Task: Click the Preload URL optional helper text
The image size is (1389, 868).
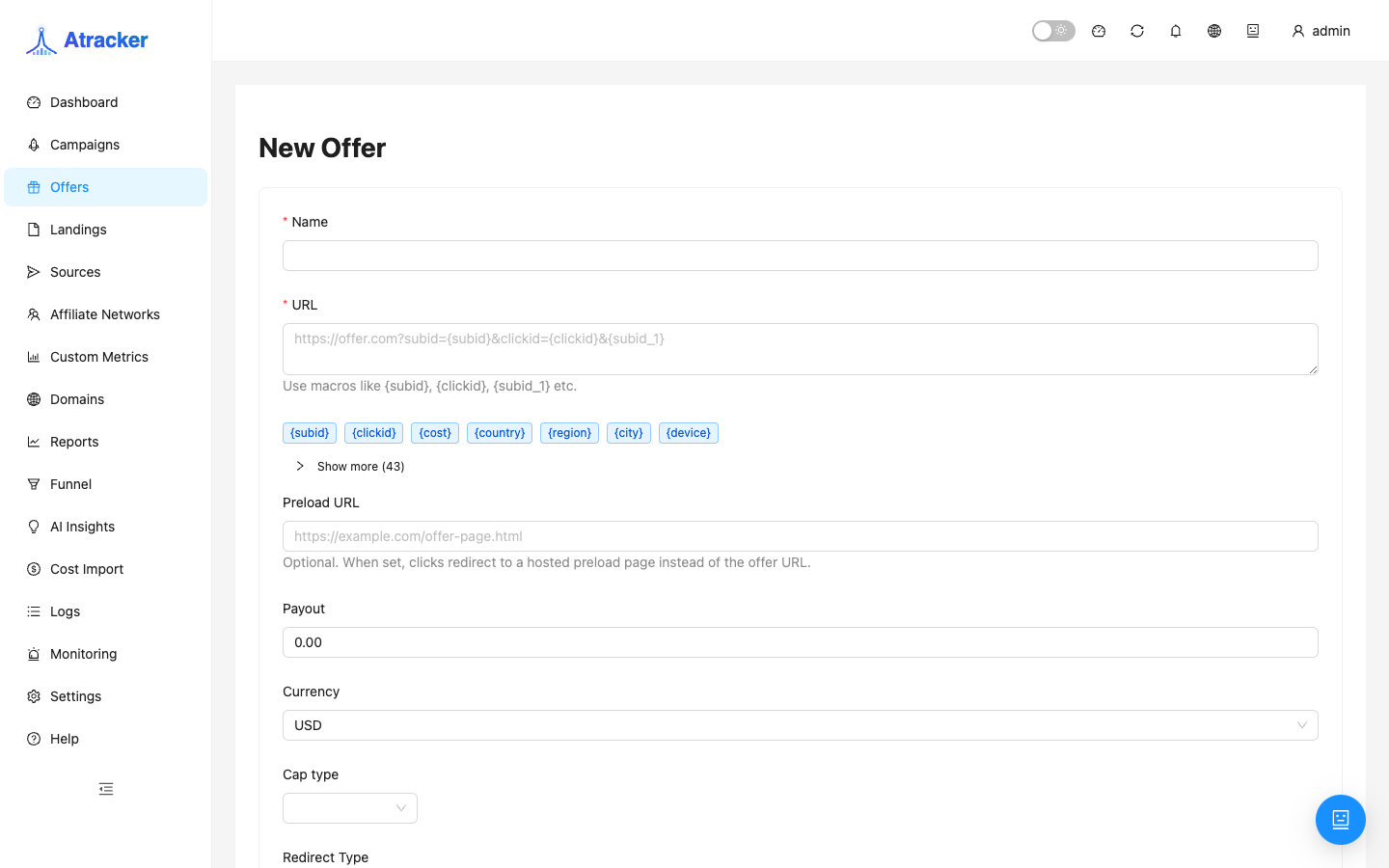Action: tap(547, 562)
